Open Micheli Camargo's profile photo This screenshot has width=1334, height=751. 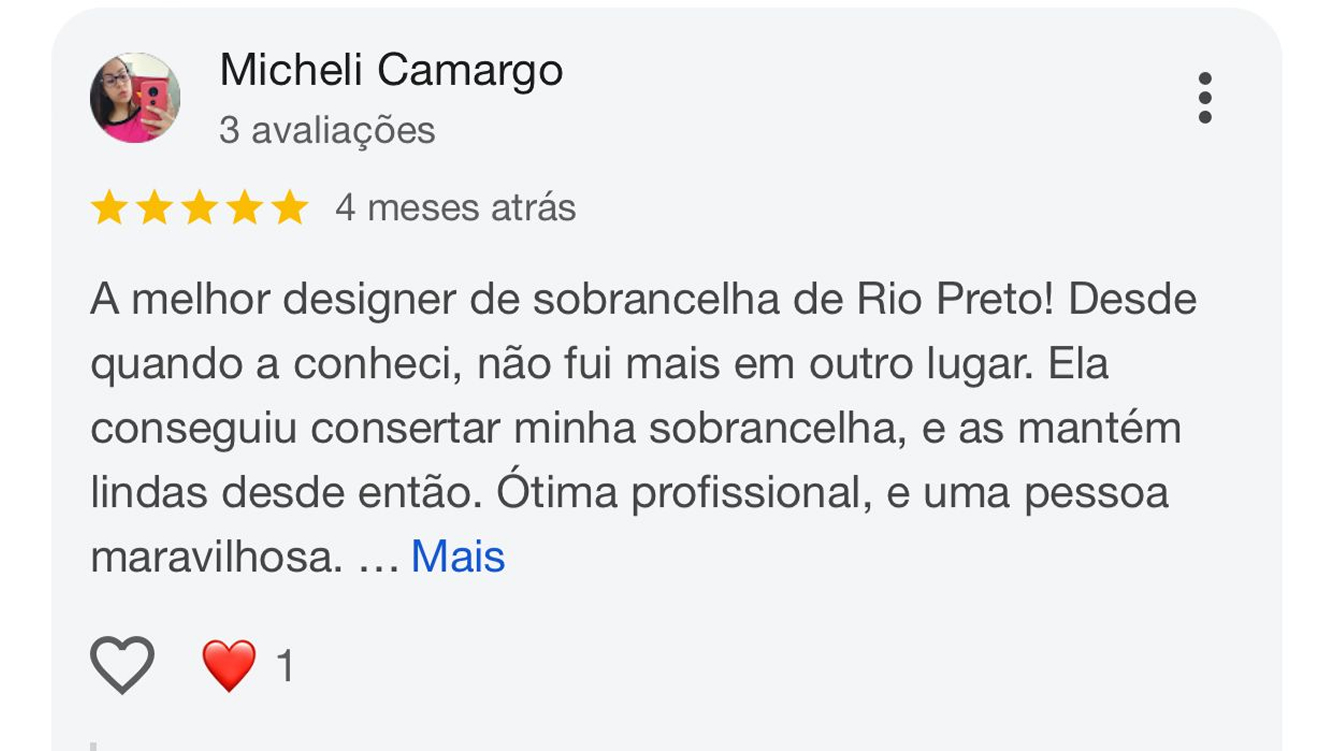coord(135,98)
